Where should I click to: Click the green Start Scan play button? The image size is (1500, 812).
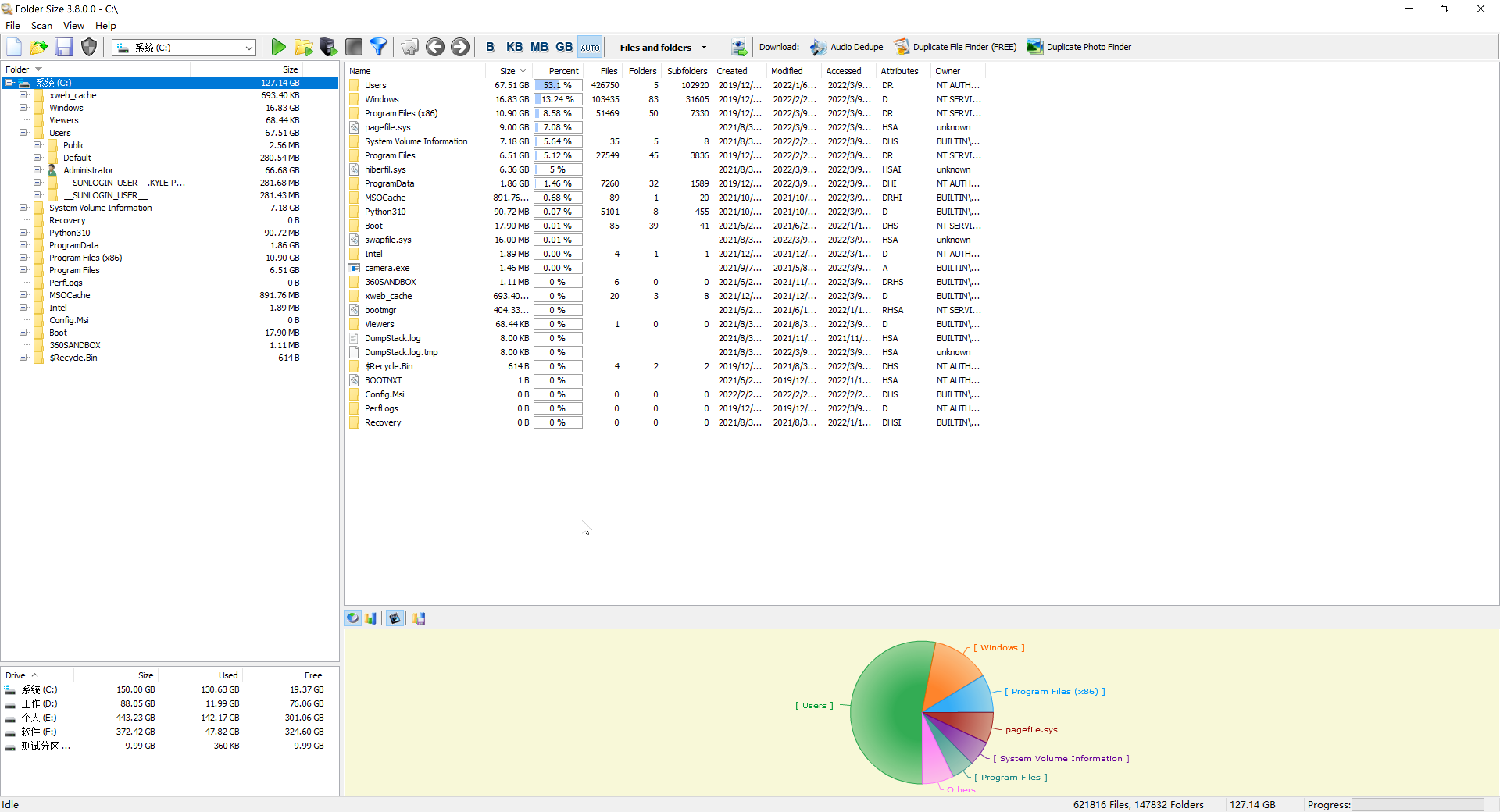pos(279,47)
